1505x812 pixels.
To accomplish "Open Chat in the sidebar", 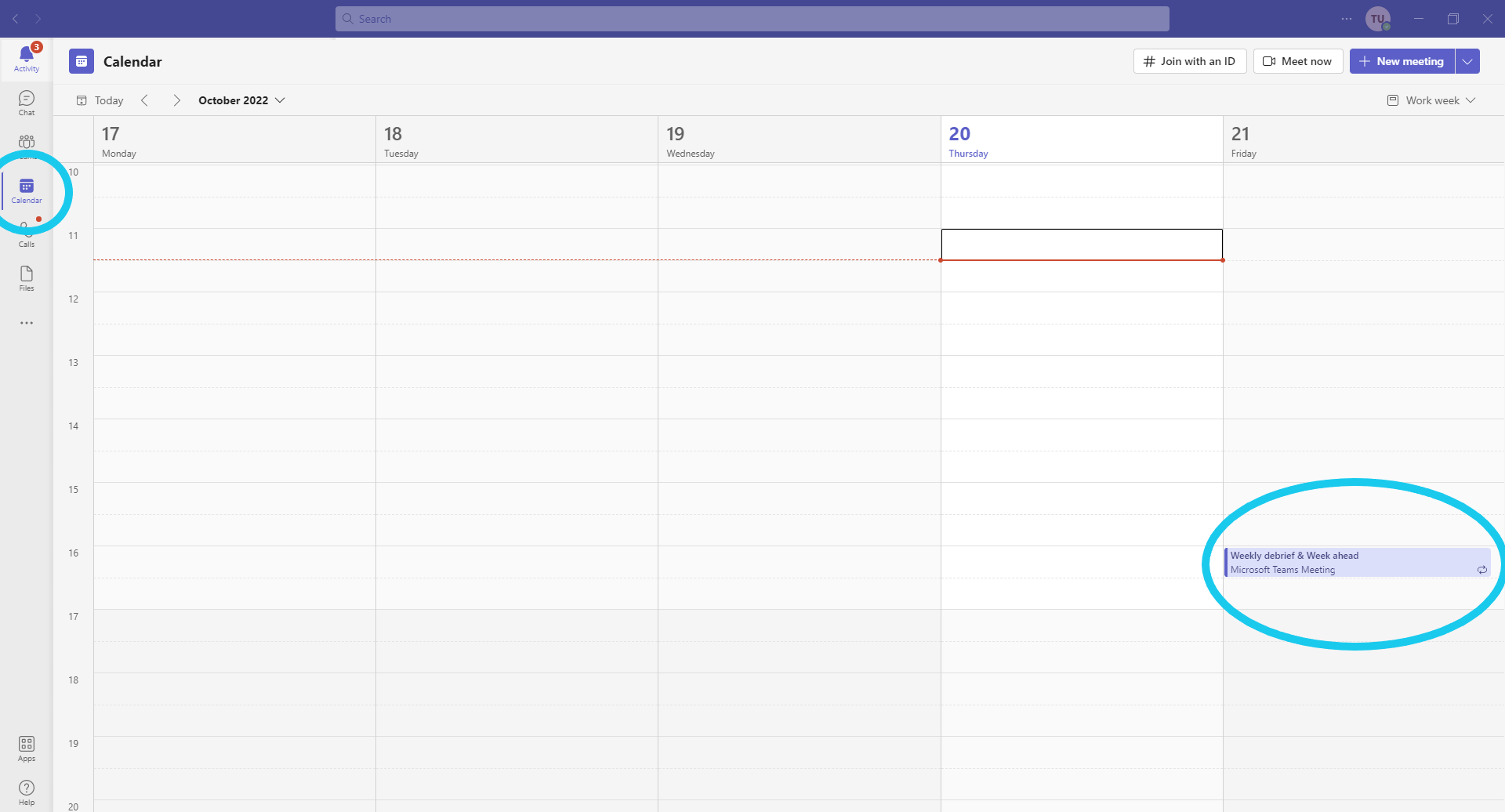I will click(26, 102).
